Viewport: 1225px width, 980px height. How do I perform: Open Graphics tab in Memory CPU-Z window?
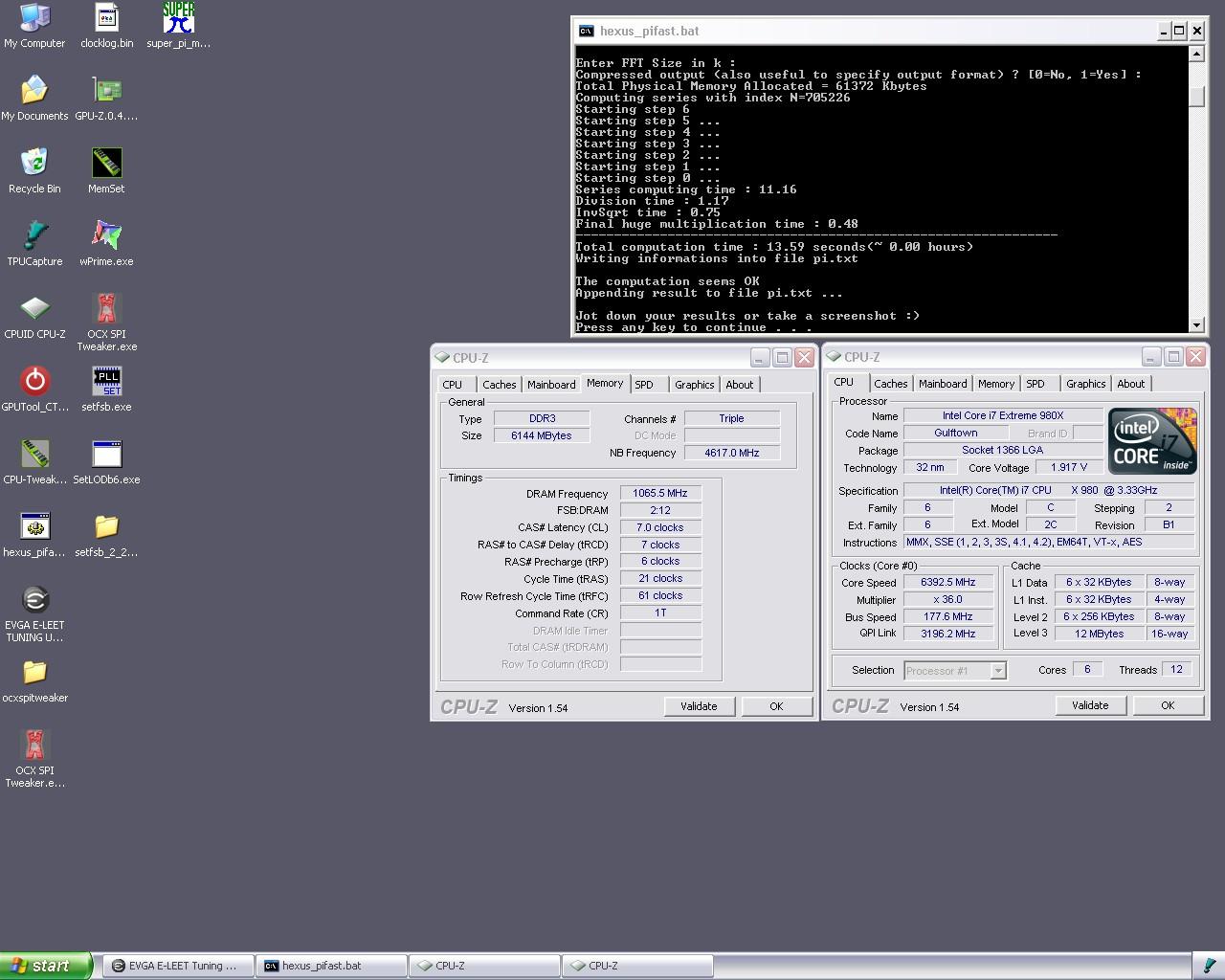(x=694, y=385)
